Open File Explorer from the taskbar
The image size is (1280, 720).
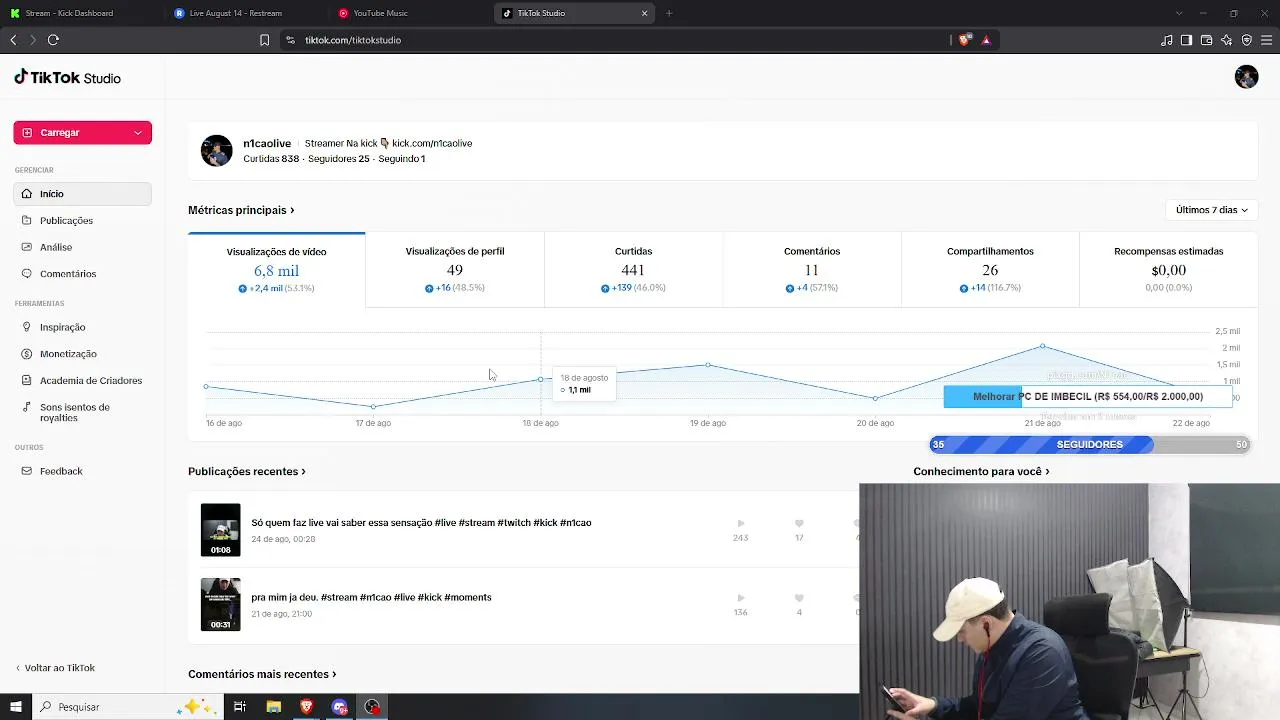[x=273, y=707]
